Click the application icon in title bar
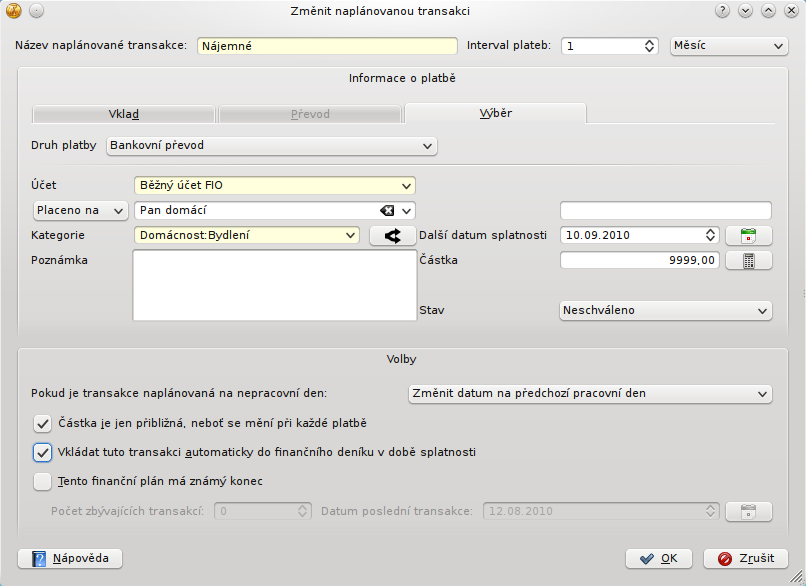The width and height of the screenshot is (806, 586). click(13, 11)
